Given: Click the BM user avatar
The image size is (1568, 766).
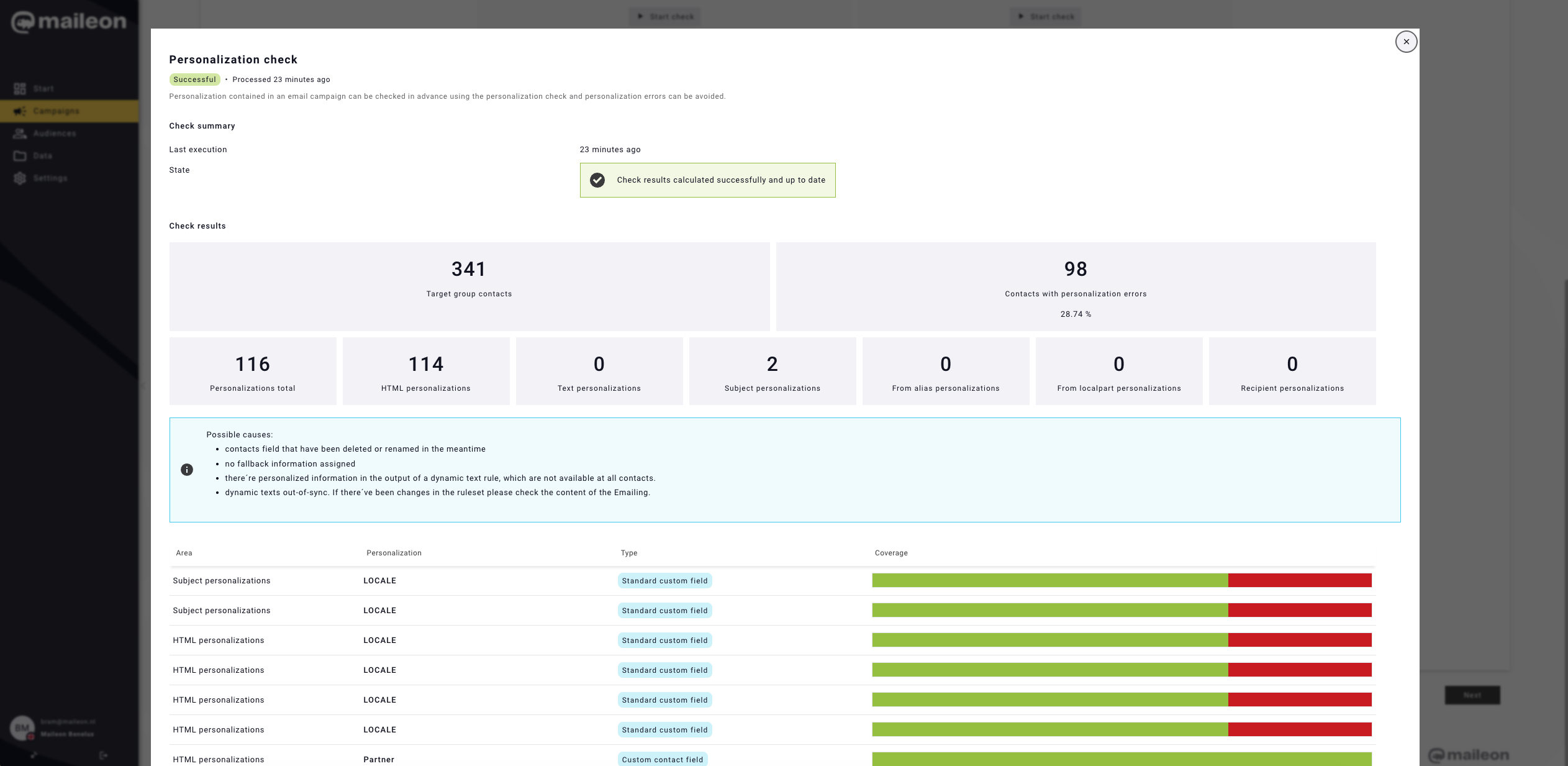Looking at the screenshot, I should 22,727.
